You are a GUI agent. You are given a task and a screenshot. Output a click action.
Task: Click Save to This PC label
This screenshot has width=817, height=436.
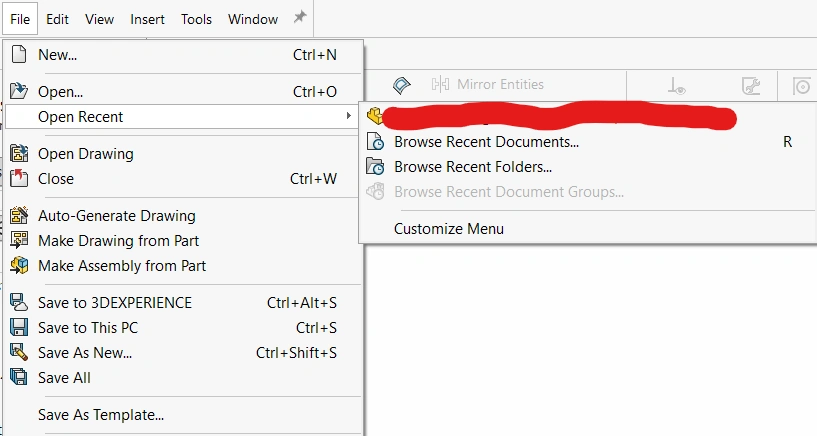[88, 328]
